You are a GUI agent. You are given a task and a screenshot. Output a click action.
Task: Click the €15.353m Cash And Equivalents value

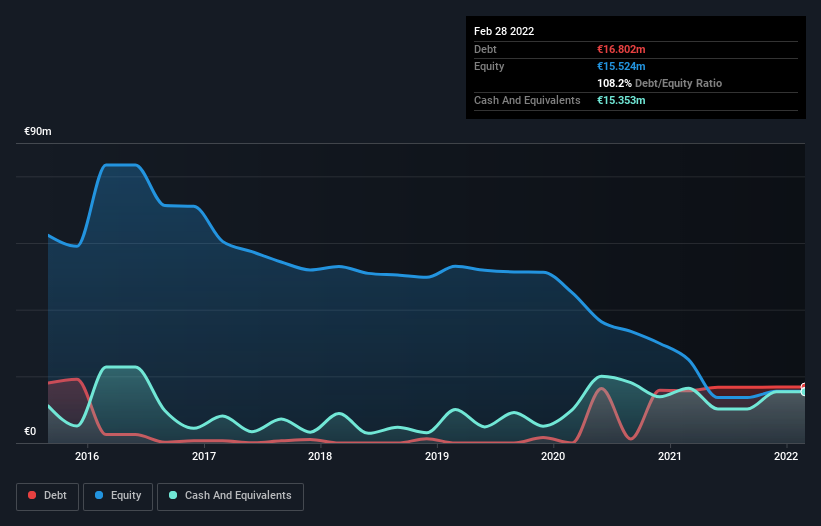click(x=621, y=100)
